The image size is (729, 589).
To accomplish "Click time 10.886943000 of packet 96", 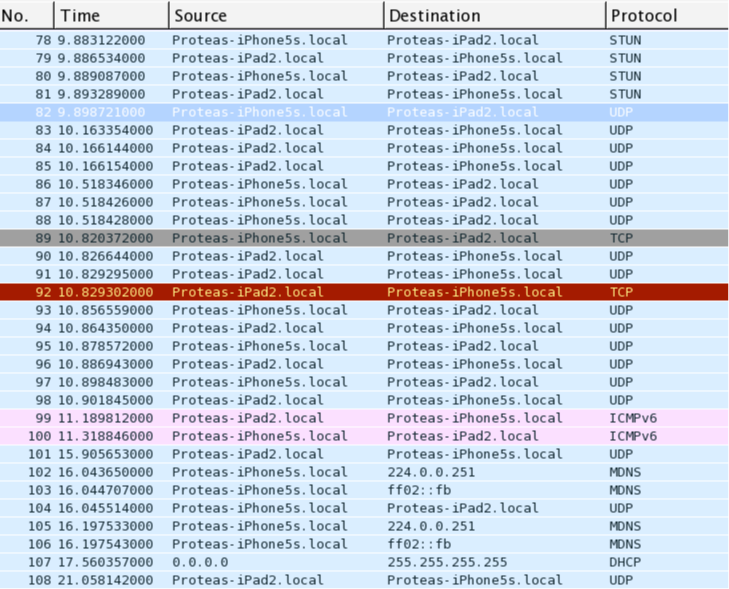I will [x=106, y=364].
